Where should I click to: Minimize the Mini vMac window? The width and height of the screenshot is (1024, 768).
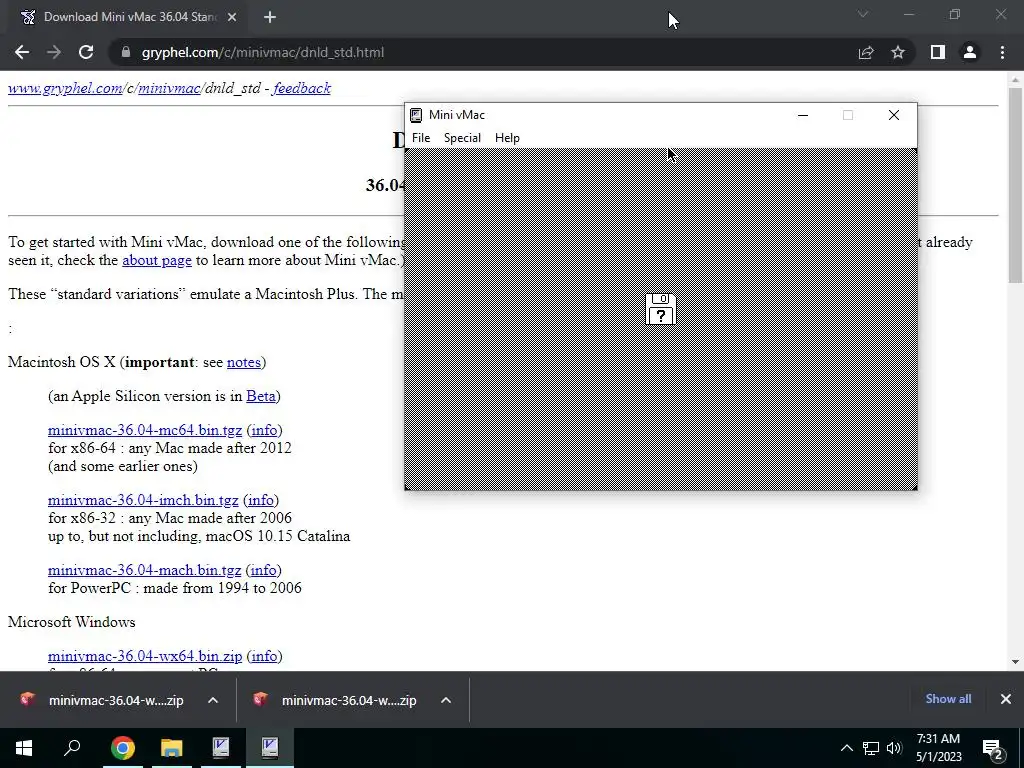803,115
